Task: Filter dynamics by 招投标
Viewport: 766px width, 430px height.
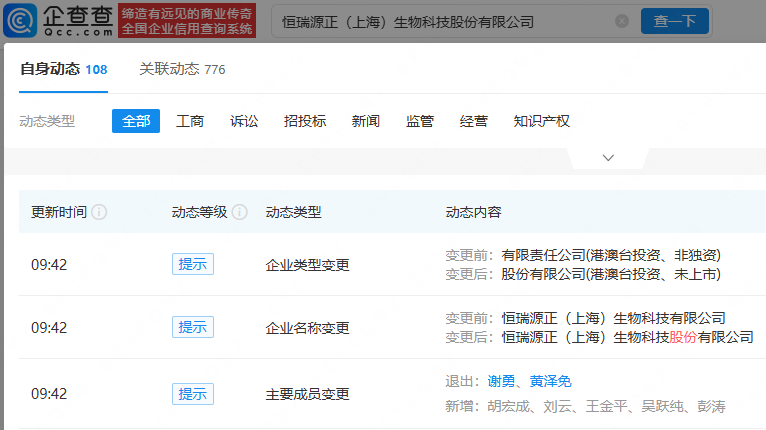Action: 305,121
